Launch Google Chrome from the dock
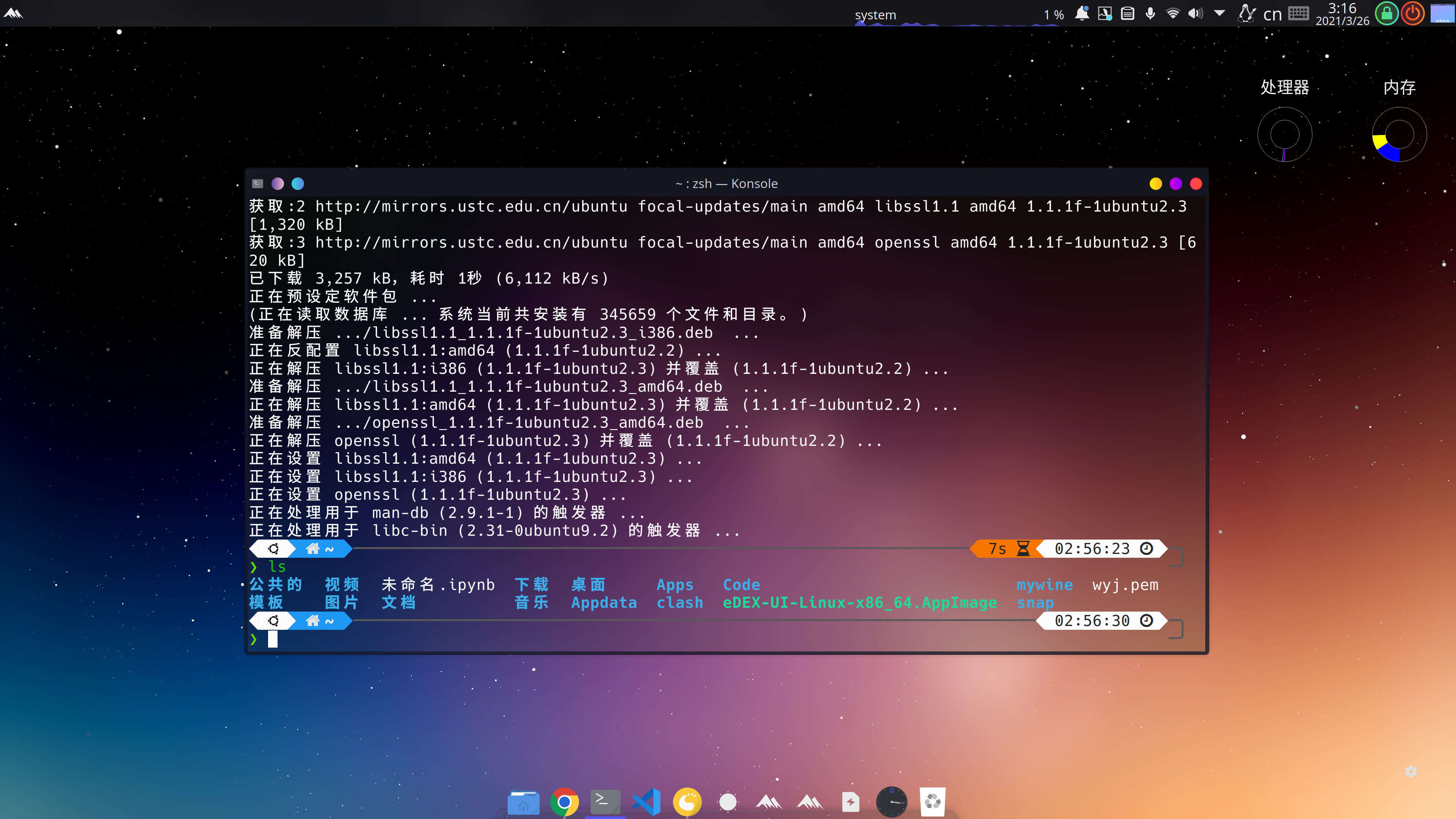 pyautogui.click(x=564, y=802)
